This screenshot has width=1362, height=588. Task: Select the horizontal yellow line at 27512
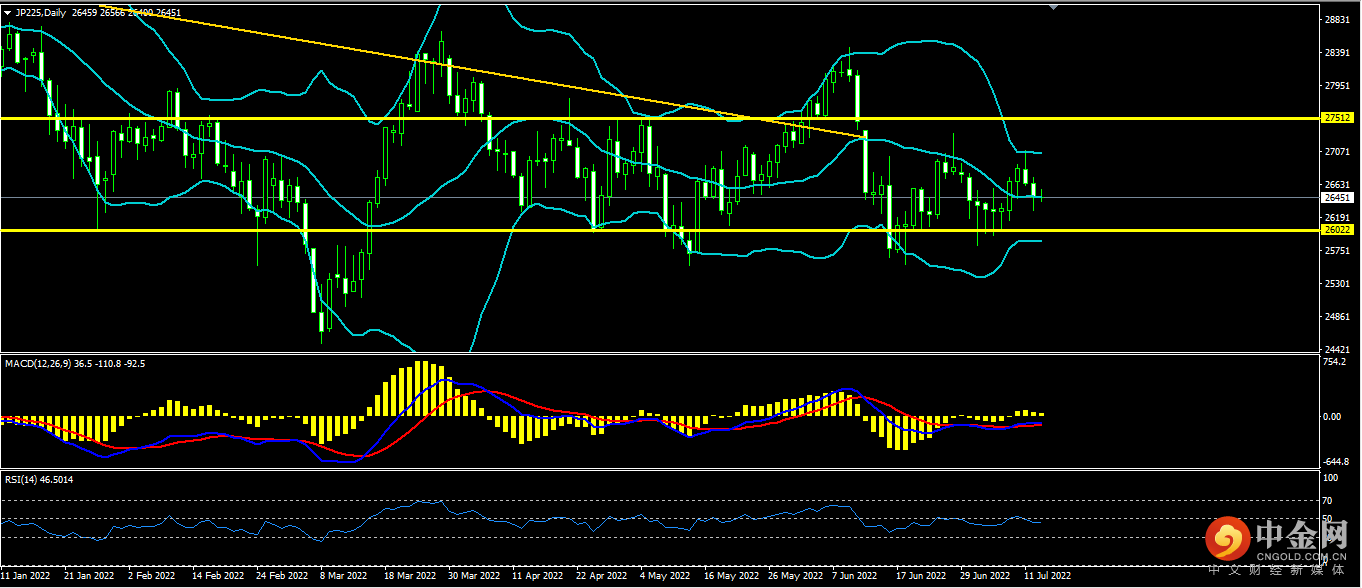[x=660, y=118]
